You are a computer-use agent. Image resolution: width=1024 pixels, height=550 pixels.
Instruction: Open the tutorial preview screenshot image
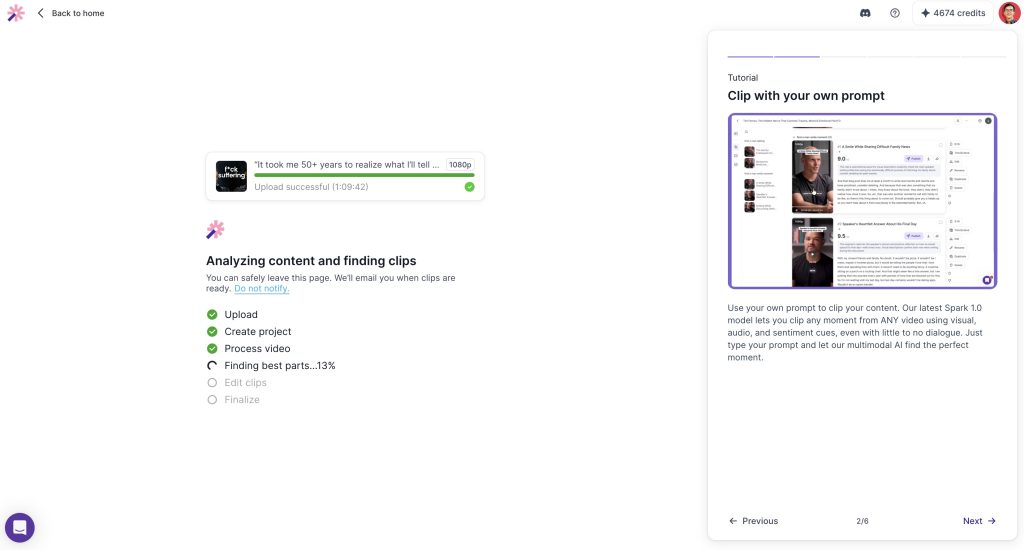[x=862, y=201]
